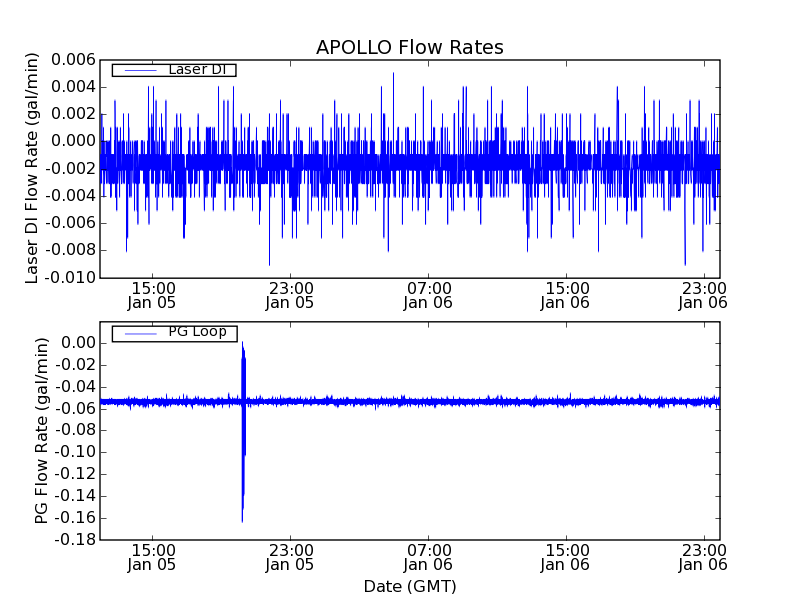Click '23:00 Jan 06' under the Laser DI plot
The width and height of the screenshot is (800, 600).
tap(703, 295)
